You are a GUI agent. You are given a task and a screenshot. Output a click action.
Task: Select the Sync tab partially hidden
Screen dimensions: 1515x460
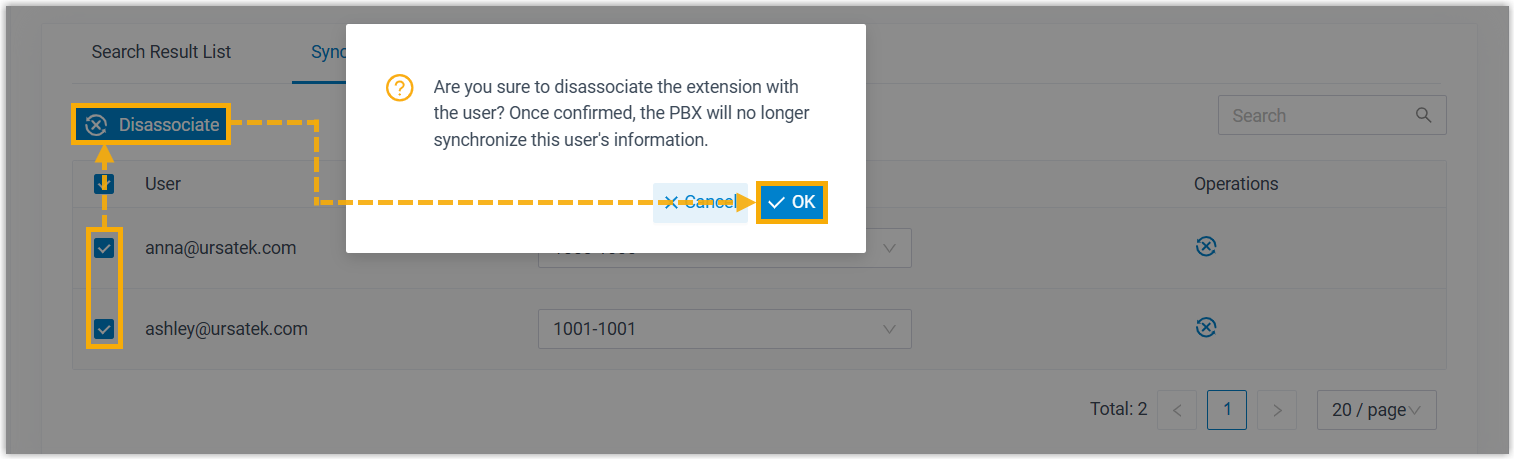tap(322, 52)
